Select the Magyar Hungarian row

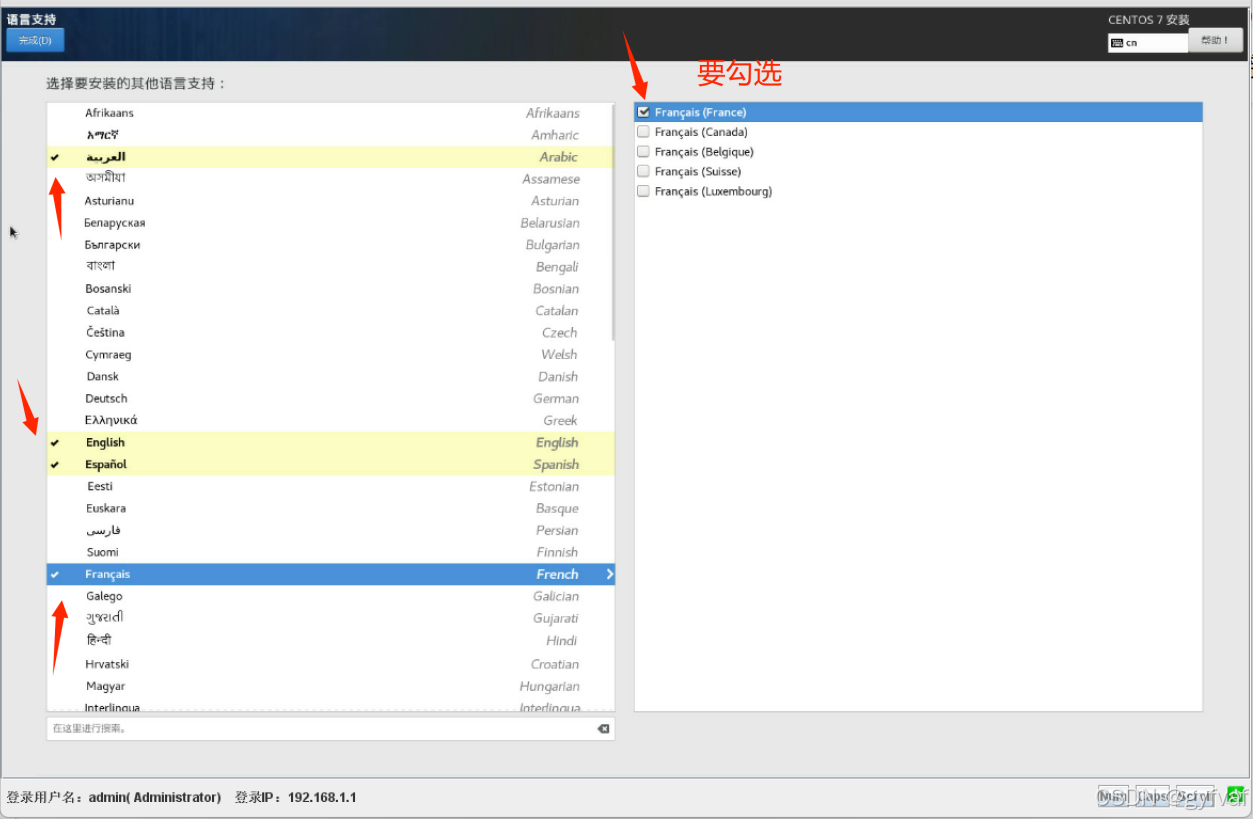(328, 687)
